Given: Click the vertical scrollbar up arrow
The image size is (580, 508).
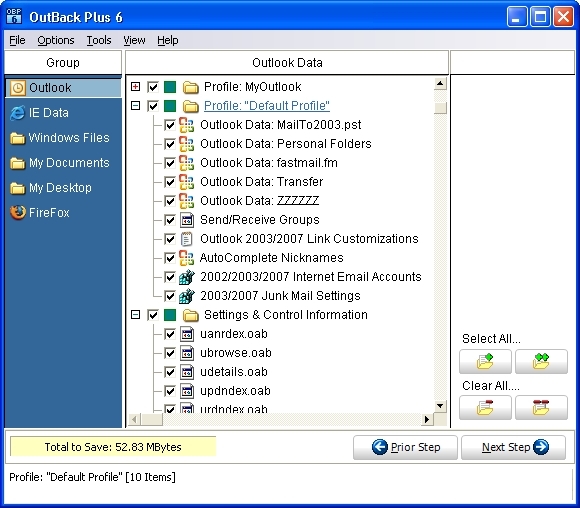Looking at the screenshot, I should coord(440,83).
